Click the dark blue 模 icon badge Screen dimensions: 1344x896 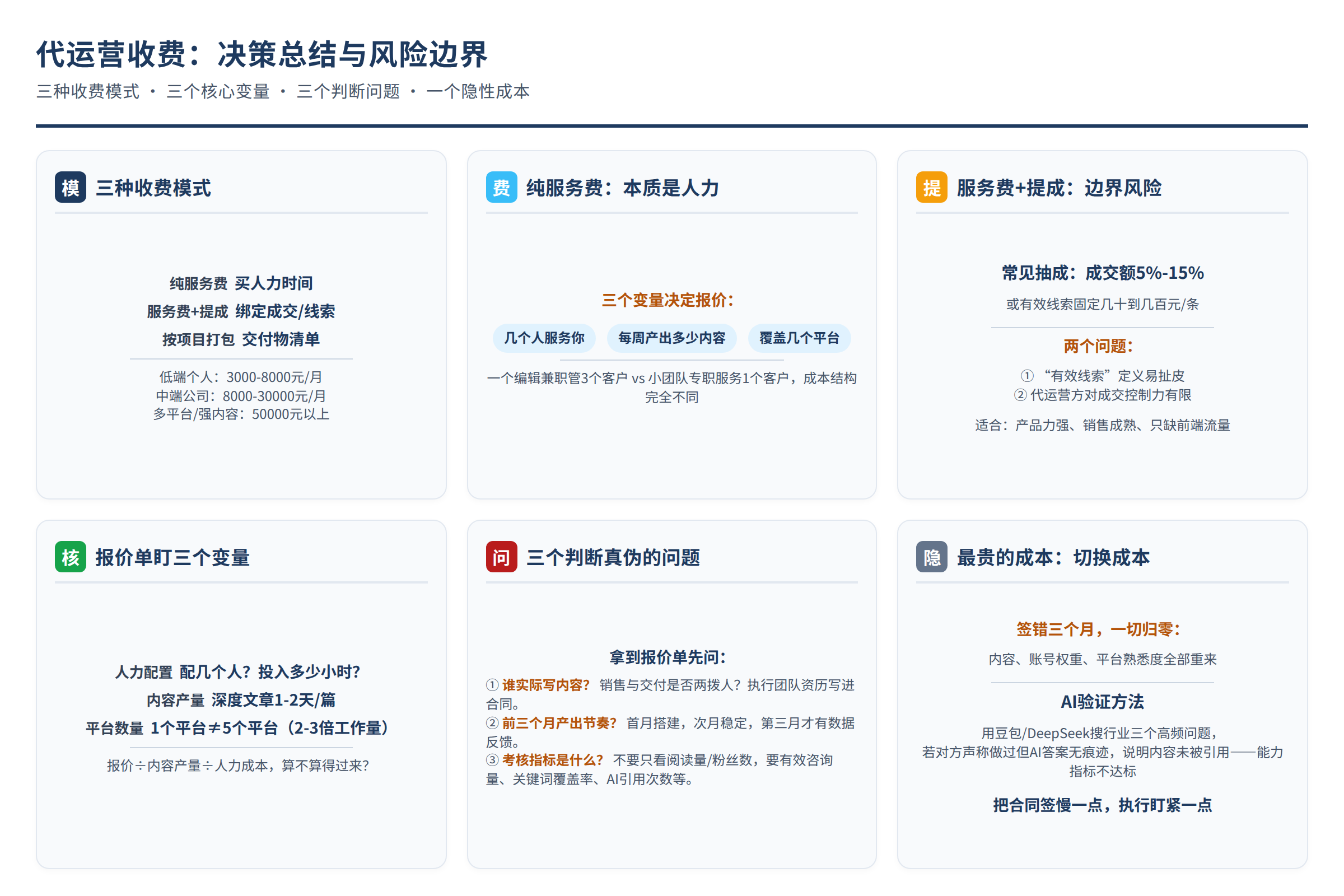[71, 188]
